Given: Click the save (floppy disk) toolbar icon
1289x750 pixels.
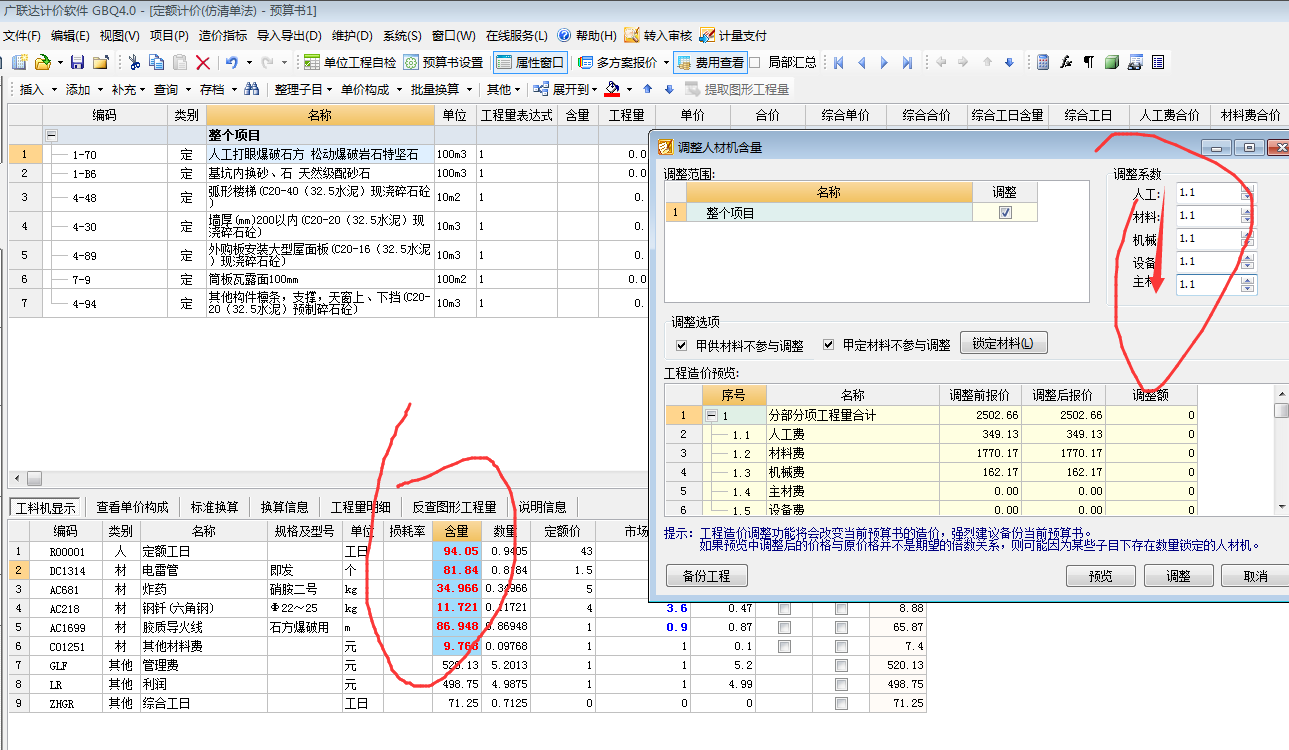Looking at the screenshot, I should [x=77, y=62].
